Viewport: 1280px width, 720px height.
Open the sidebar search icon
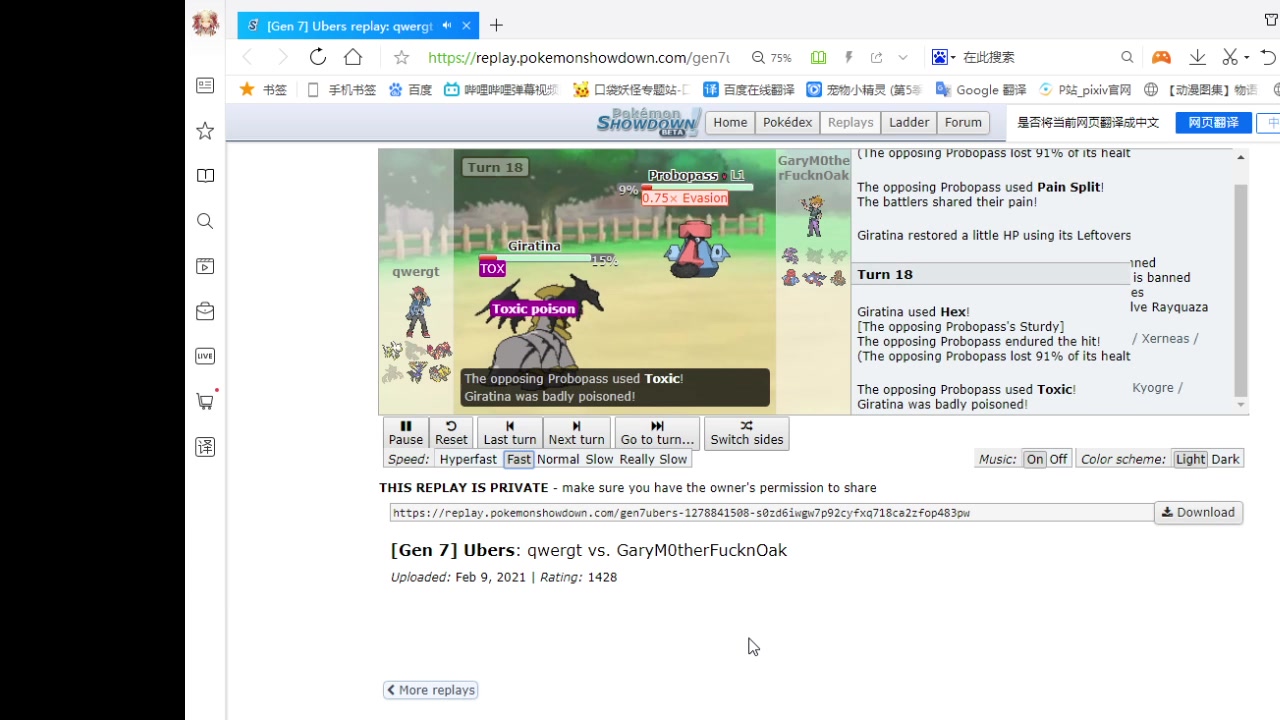(205, 221)
